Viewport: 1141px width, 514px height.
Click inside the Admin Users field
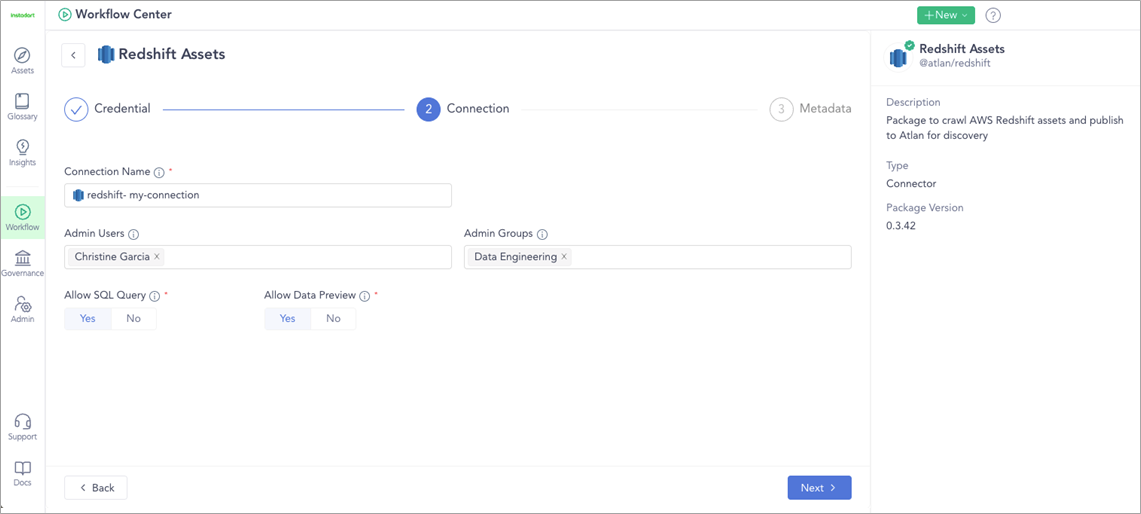(x=258, y=257)
